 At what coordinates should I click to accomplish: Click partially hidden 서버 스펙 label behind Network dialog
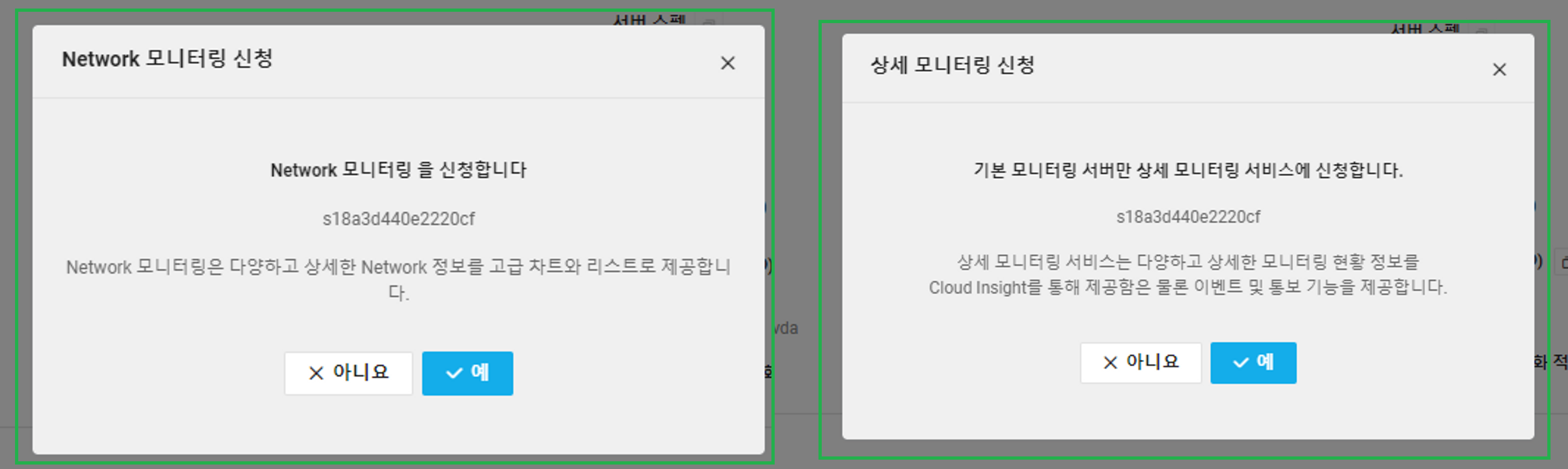pos(649,20)
